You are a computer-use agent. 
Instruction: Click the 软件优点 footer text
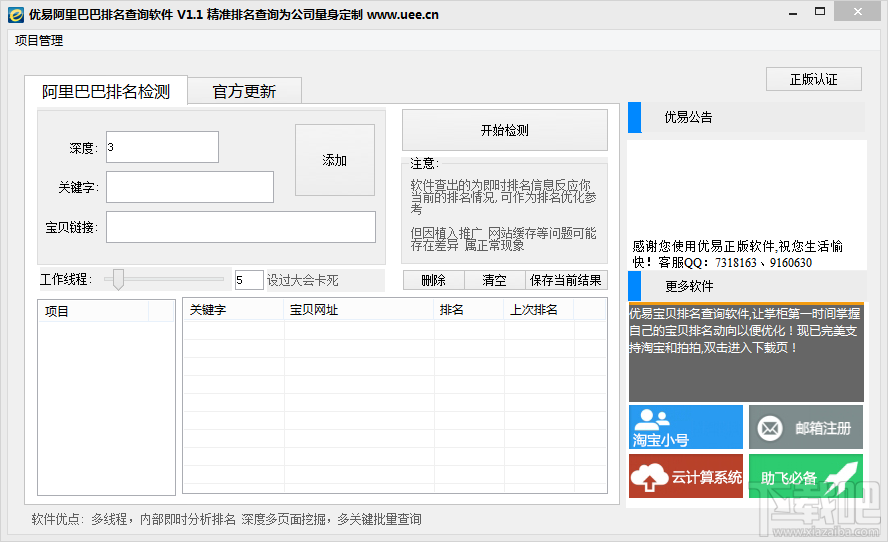227,519
